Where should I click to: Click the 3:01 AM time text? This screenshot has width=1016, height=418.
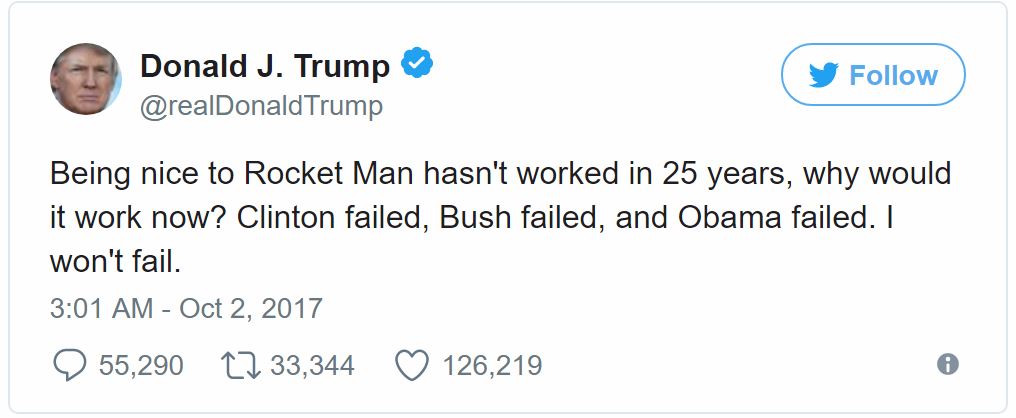(100, 307)
